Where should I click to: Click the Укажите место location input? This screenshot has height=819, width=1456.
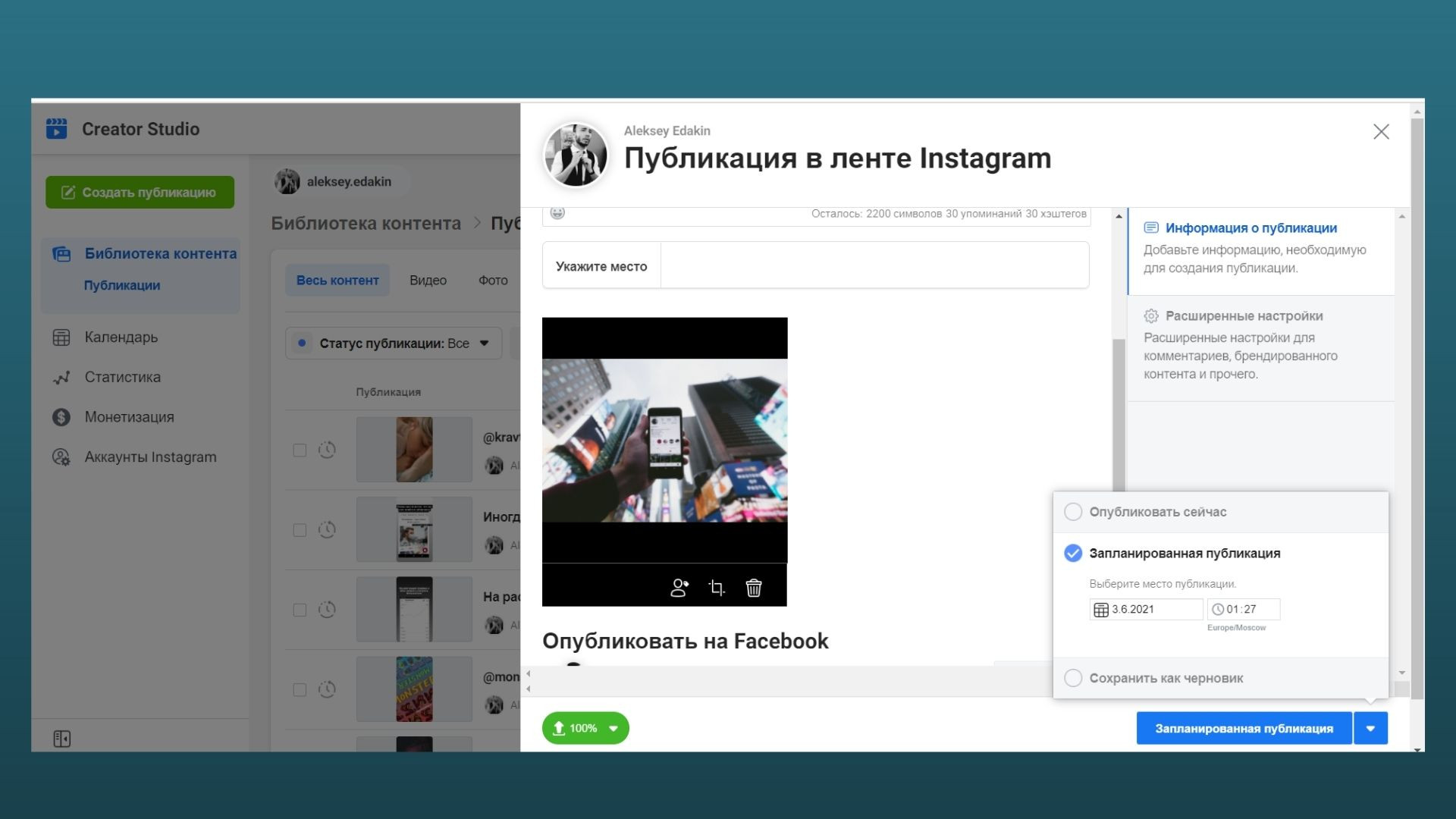coord(874,265)
